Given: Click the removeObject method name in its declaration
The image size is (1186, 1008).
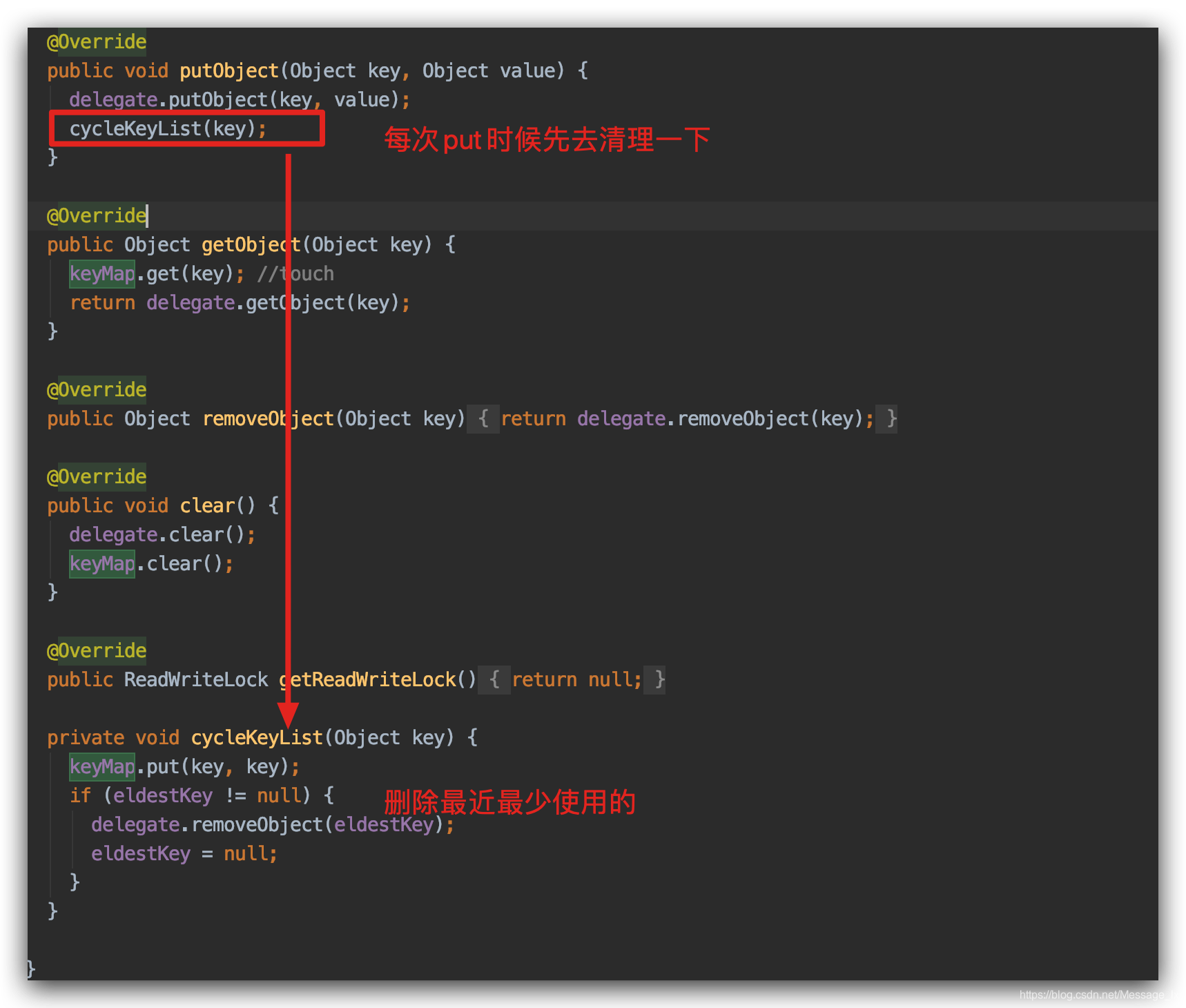Looking at the screenshot, I should pos(268,419).
